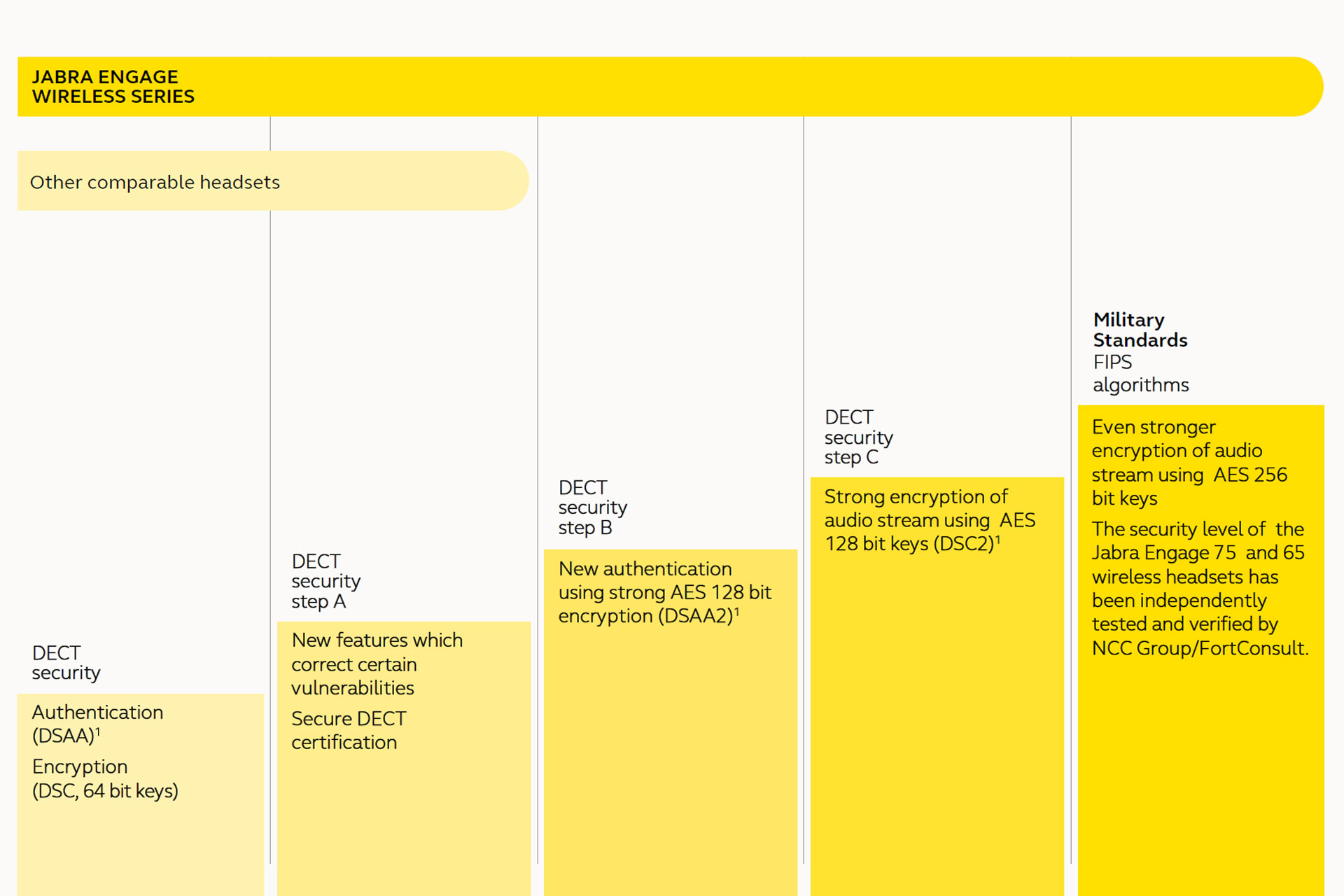Click FIPS algorithms label

(1140, 373)
